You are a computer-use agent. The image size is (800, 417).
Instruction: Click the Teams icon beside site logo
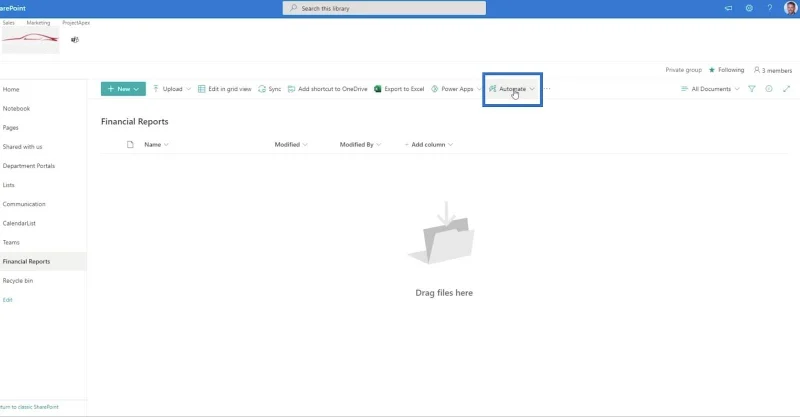click(75, 40)
